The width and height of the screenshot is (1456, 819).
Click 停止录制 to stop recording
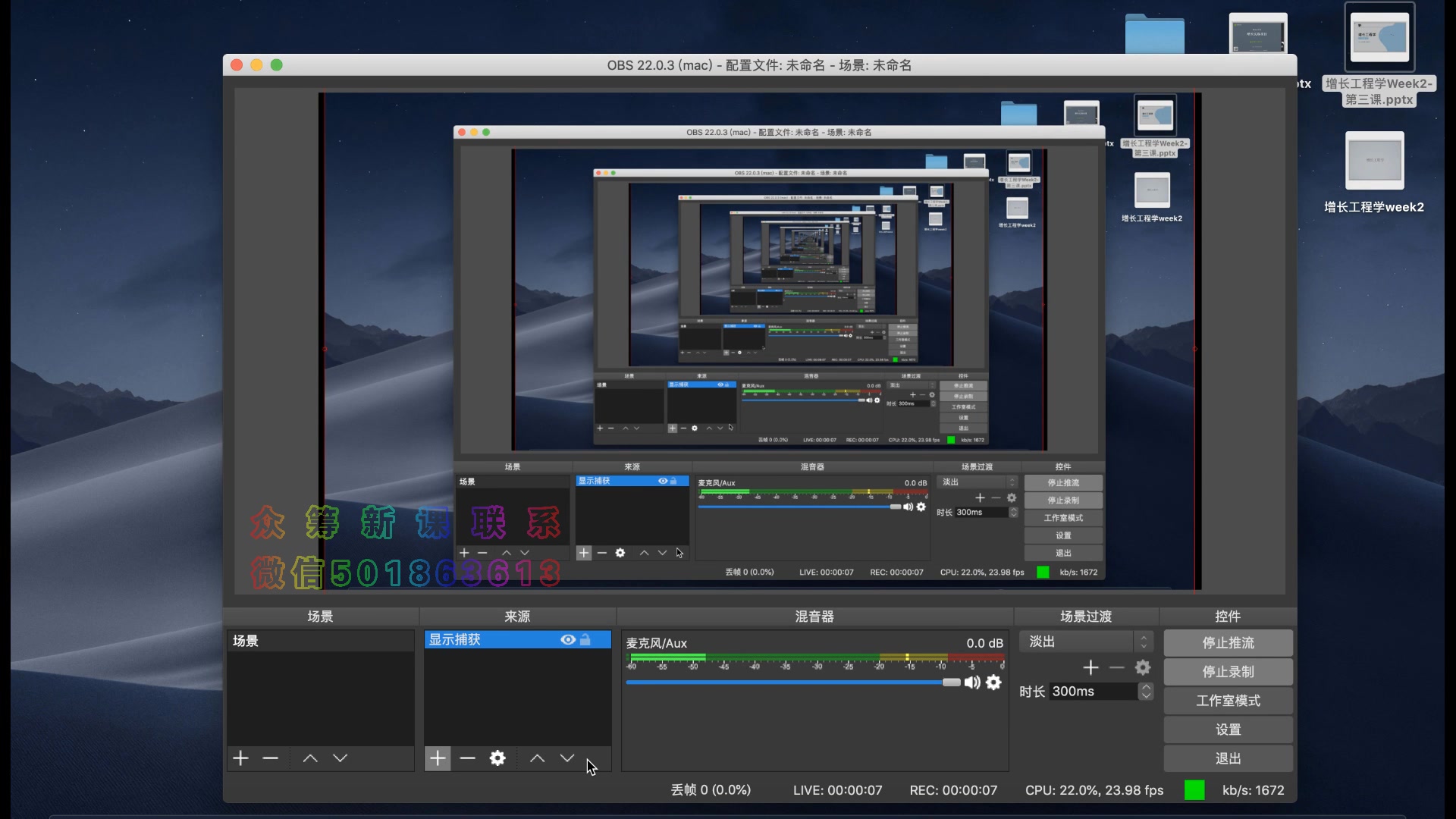tap(1228, 672)
